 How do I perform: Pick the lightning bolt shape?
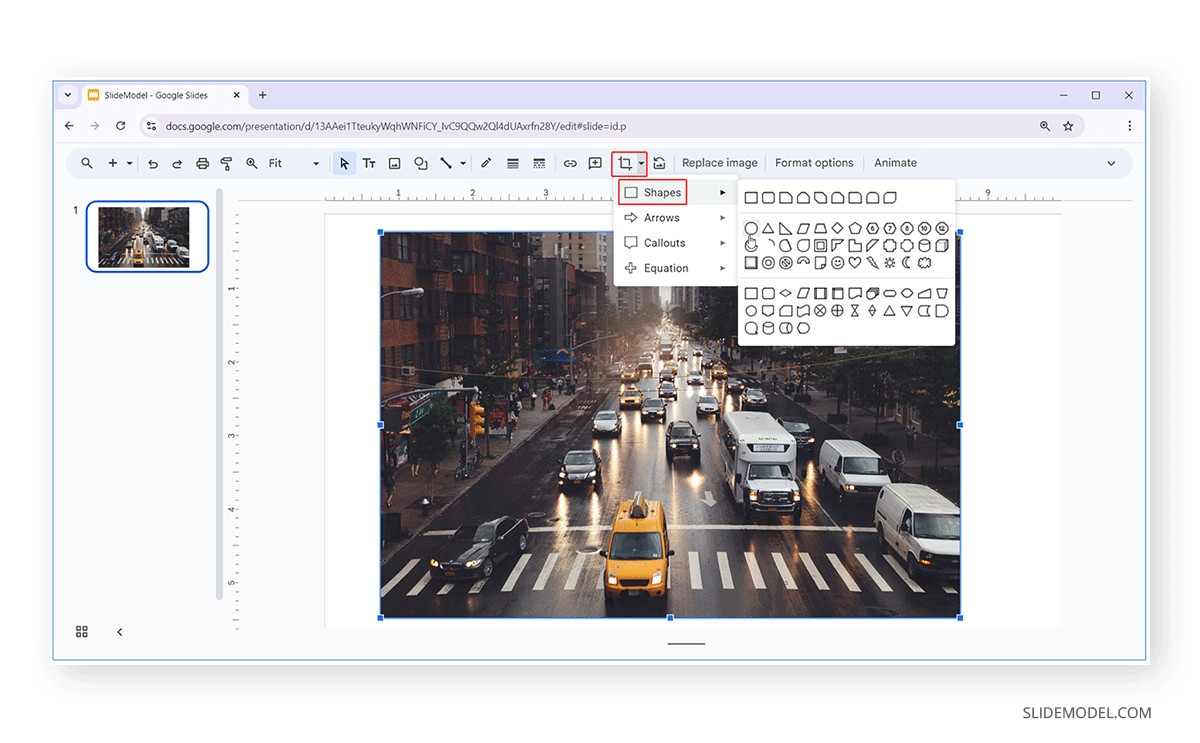pyautogui.click(x=872, y=263)
